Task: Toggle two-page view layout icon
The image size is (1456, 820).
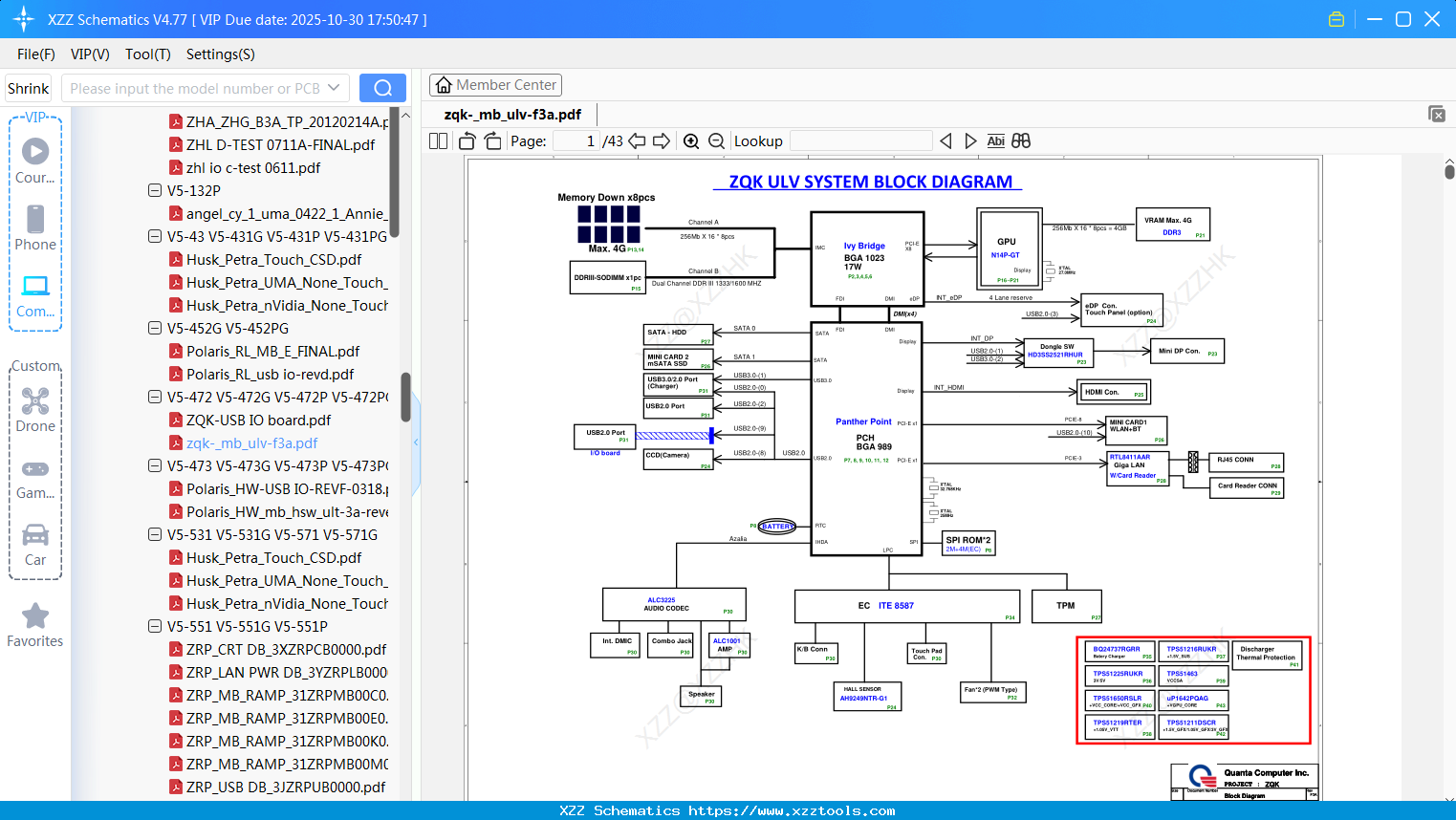Action: coord(439,141)
